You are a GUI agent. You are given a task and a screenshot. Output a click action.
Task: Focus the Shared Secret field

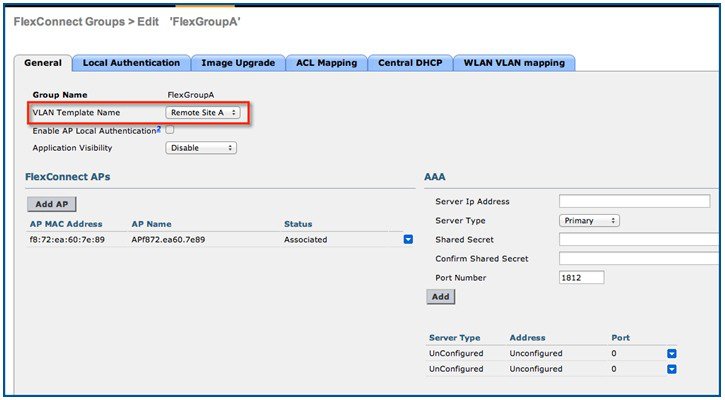[640, 239]
